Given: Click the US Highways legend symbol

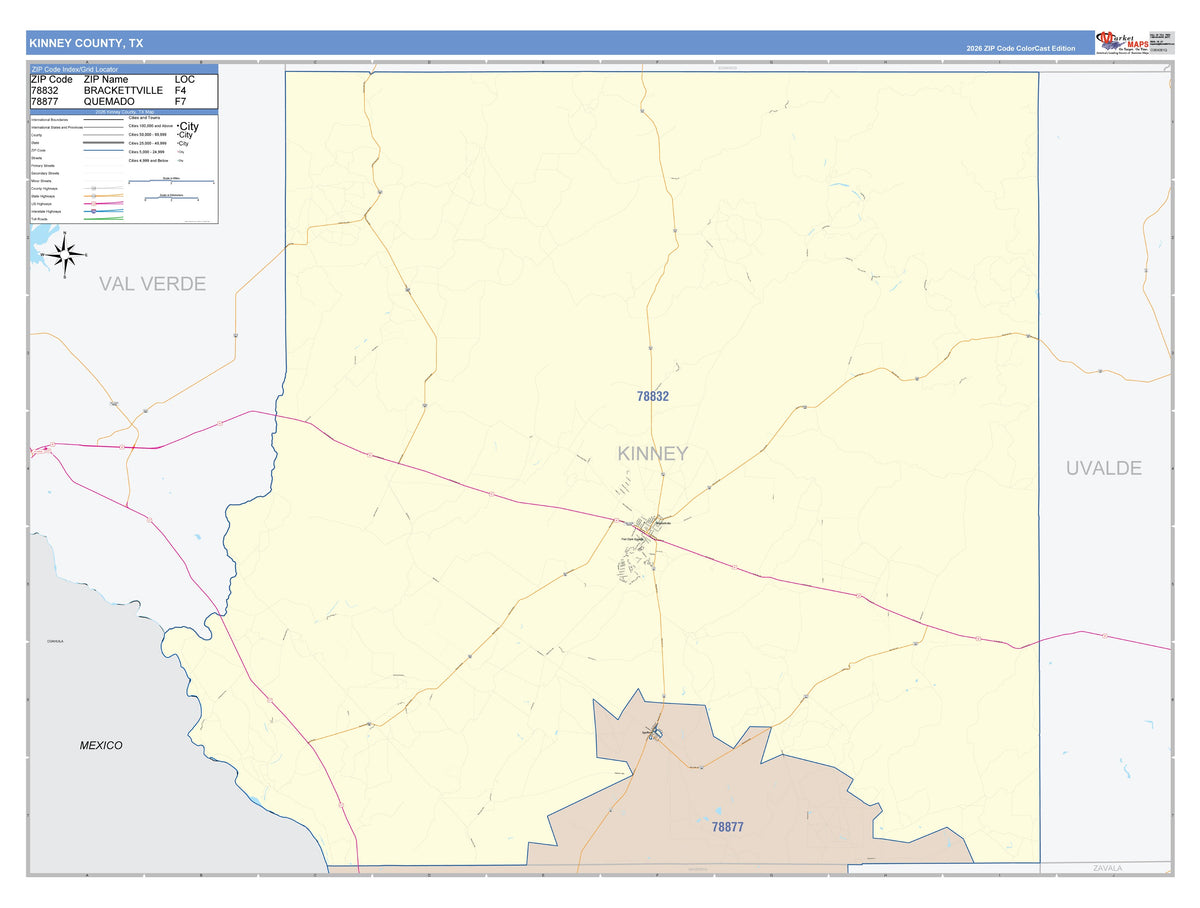Looking at the screenshot, I should [103, 204].
